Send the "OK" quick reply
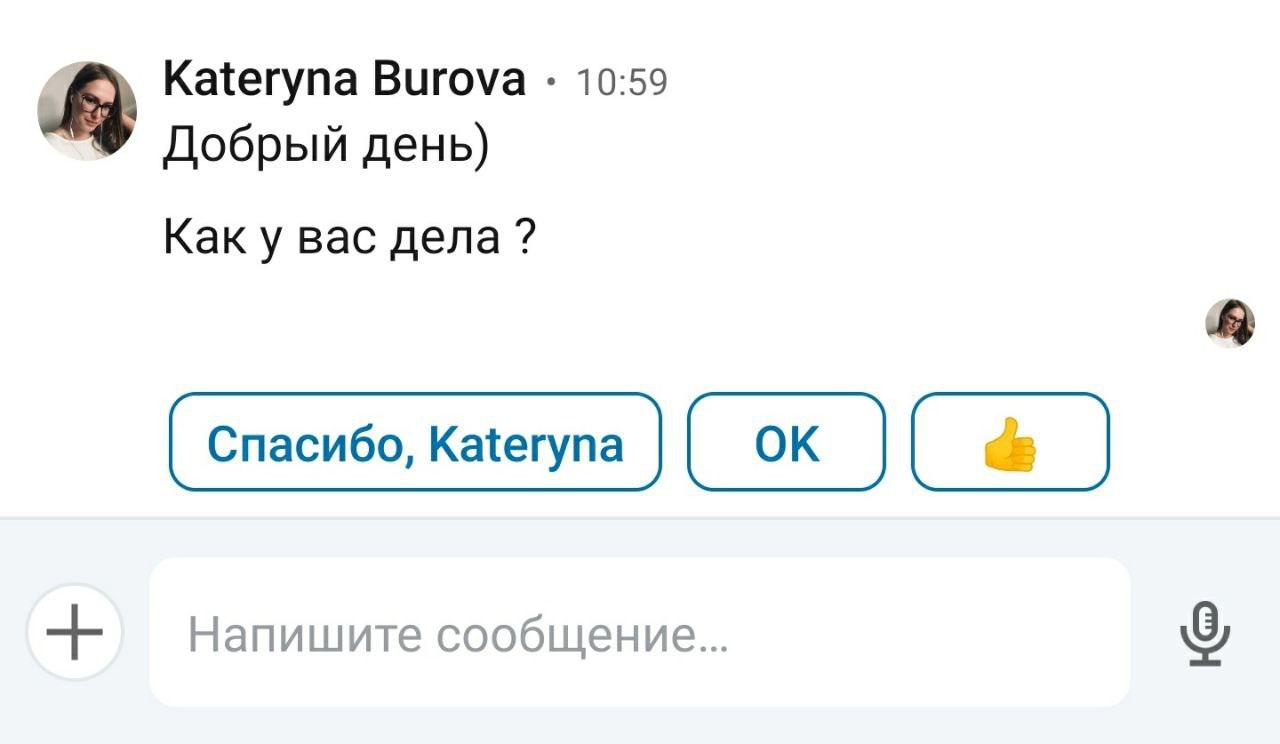1280x744 pixels. [786, 442]
